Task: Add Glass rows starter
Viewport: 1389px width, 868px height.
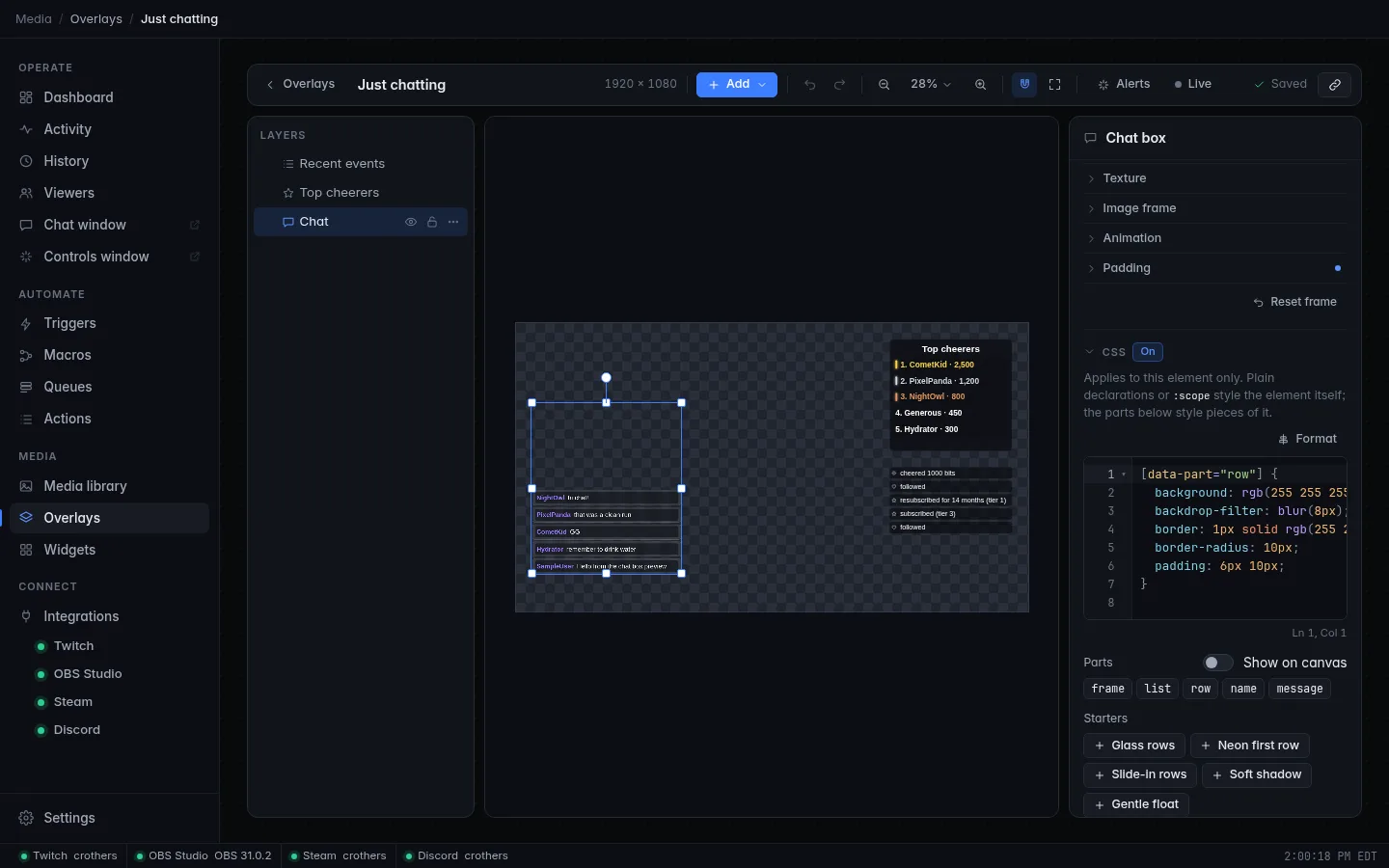Action: [x=1134, y=746]
